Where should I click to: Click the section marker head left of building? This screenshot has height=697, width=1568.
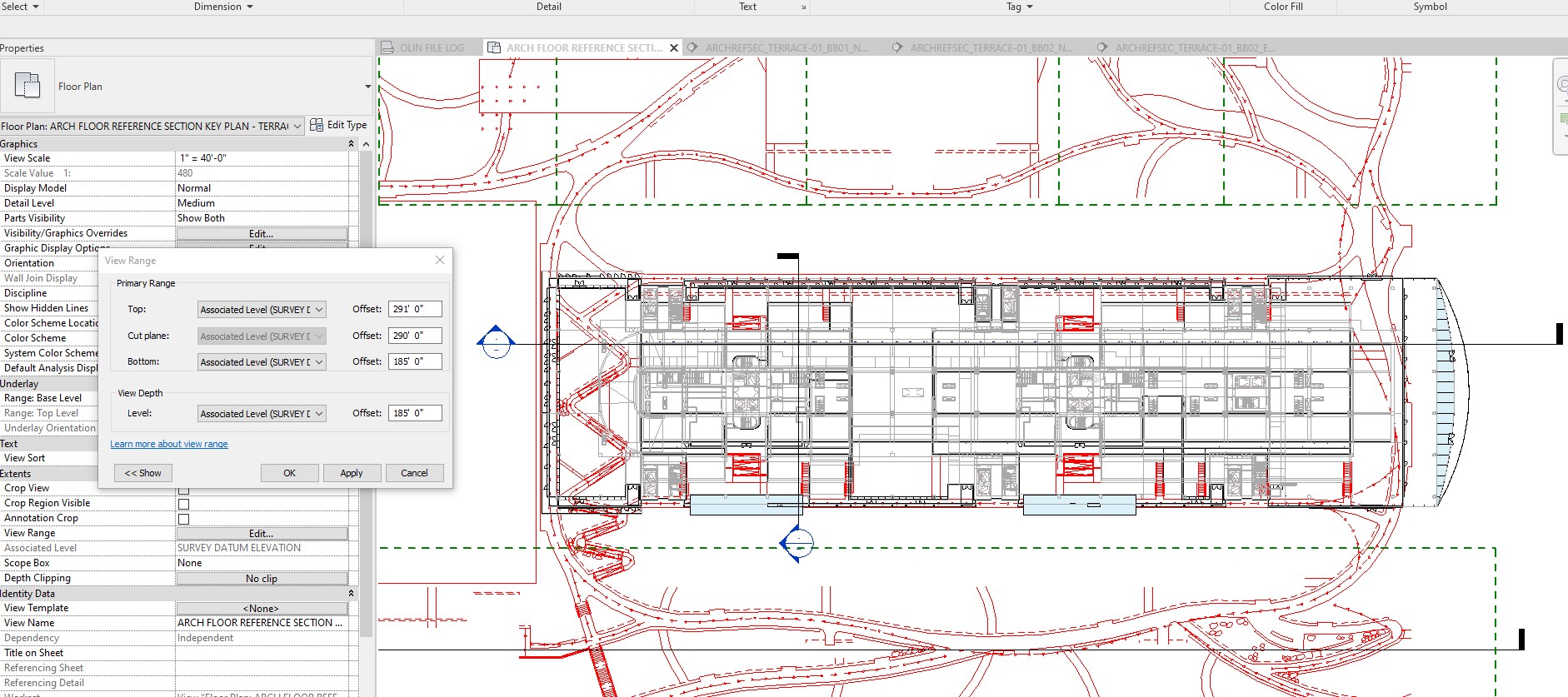point(497,342)
